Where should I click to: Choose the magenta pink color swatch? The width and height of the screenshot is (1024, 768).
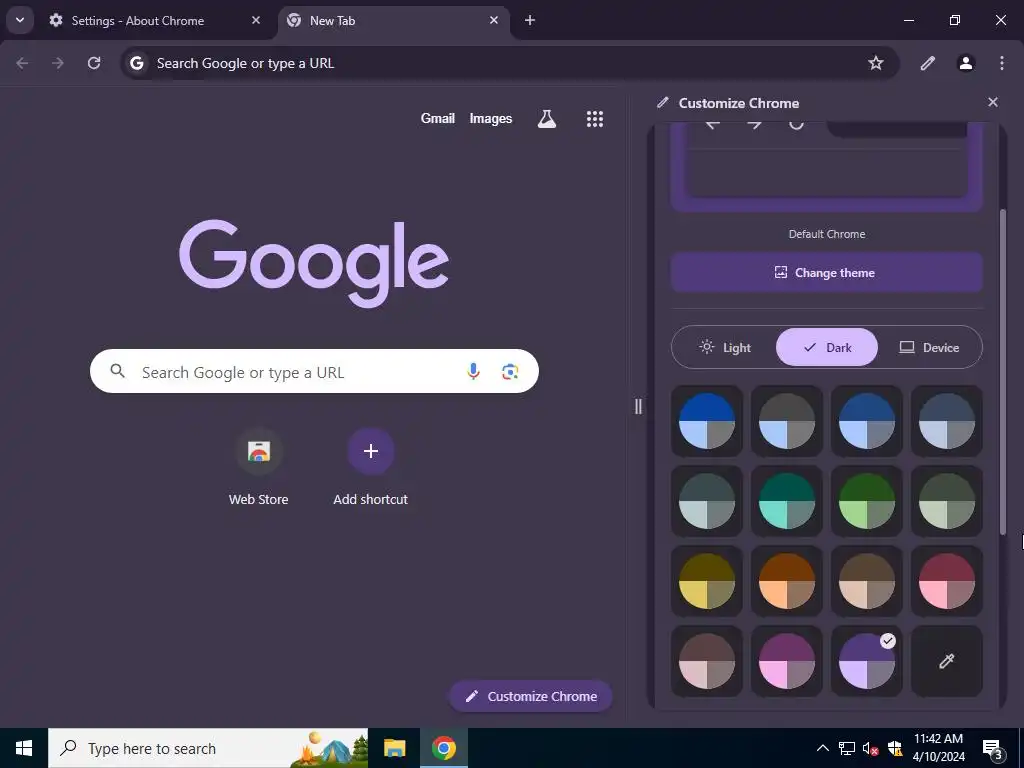pyautogui.click(x=787, y=661)
